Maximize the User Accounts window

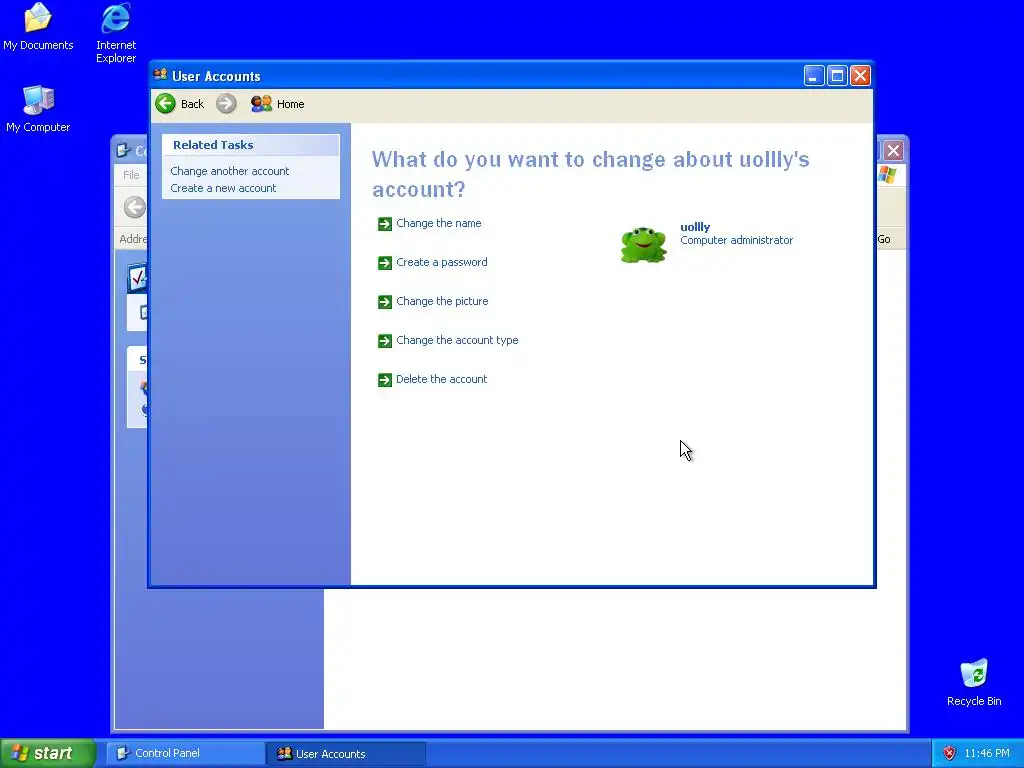837,76
